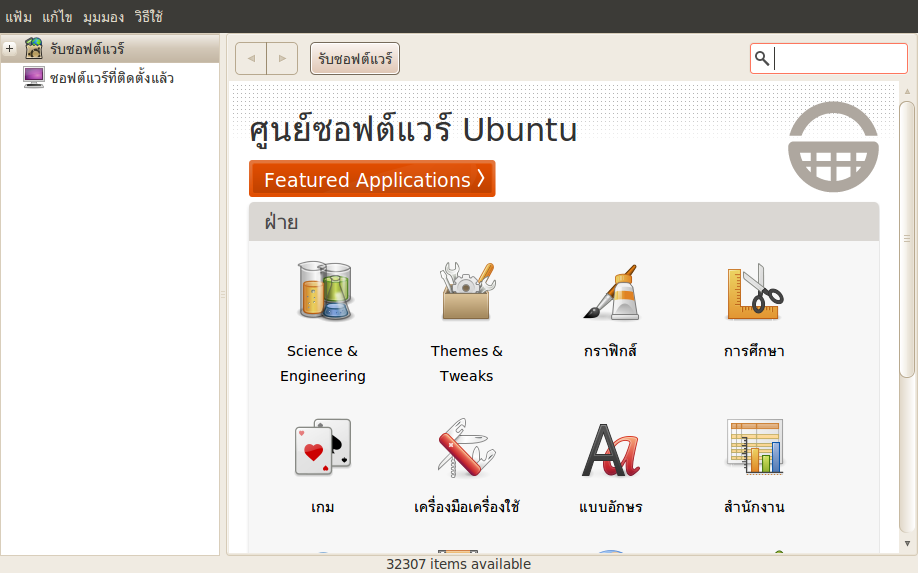This screenshot has width=918, height=573.
Task: Click the scrollbar up arrow
Action: pyautogui.click(x=907, y=91)
